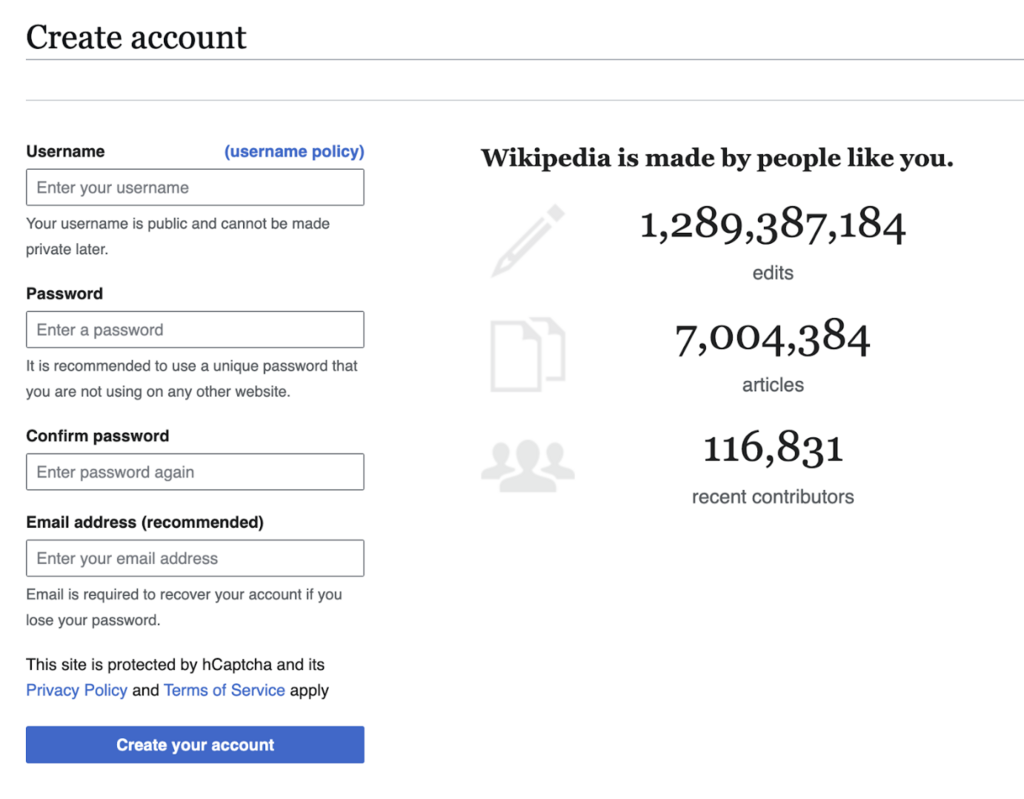Click the Confirm password label
This screenshot has width=1024, height=799.
(x=97, y=436)
